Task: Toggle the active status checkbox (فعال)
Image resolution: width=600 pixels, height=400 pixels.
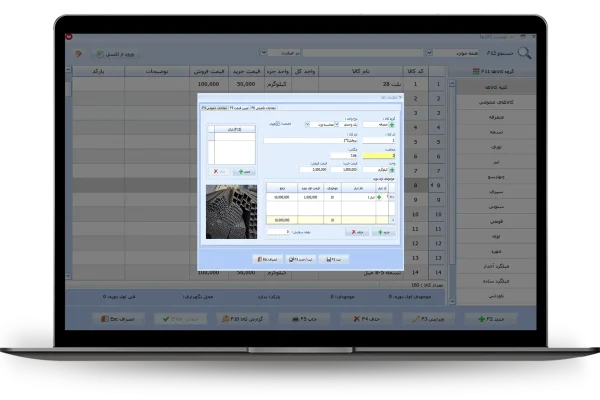Action: click(278, 124)
